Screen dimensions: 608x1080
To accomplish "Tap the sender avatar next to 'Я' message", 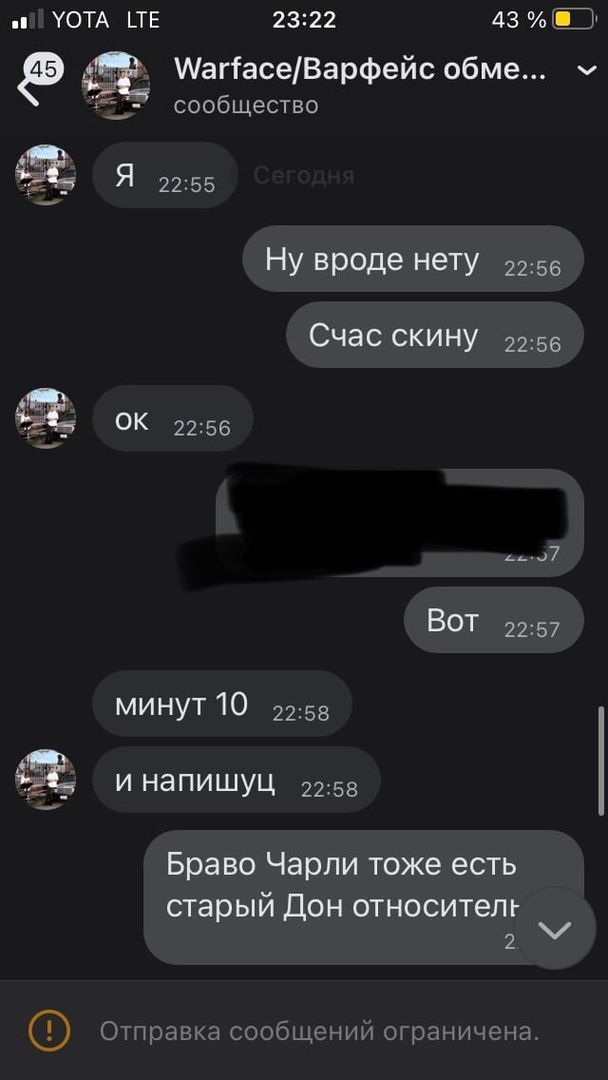I will coord(45,175).
